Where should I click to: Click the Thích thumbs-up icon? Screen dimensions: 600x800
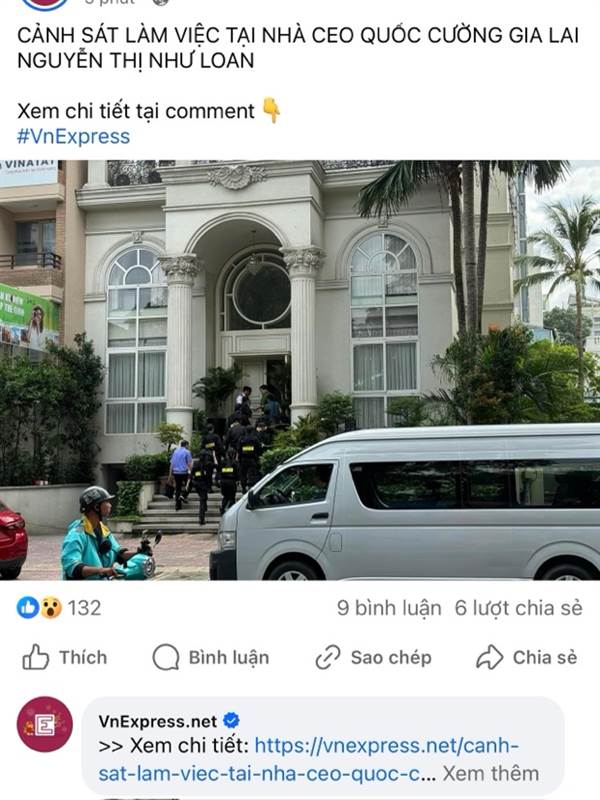(36, 657)
